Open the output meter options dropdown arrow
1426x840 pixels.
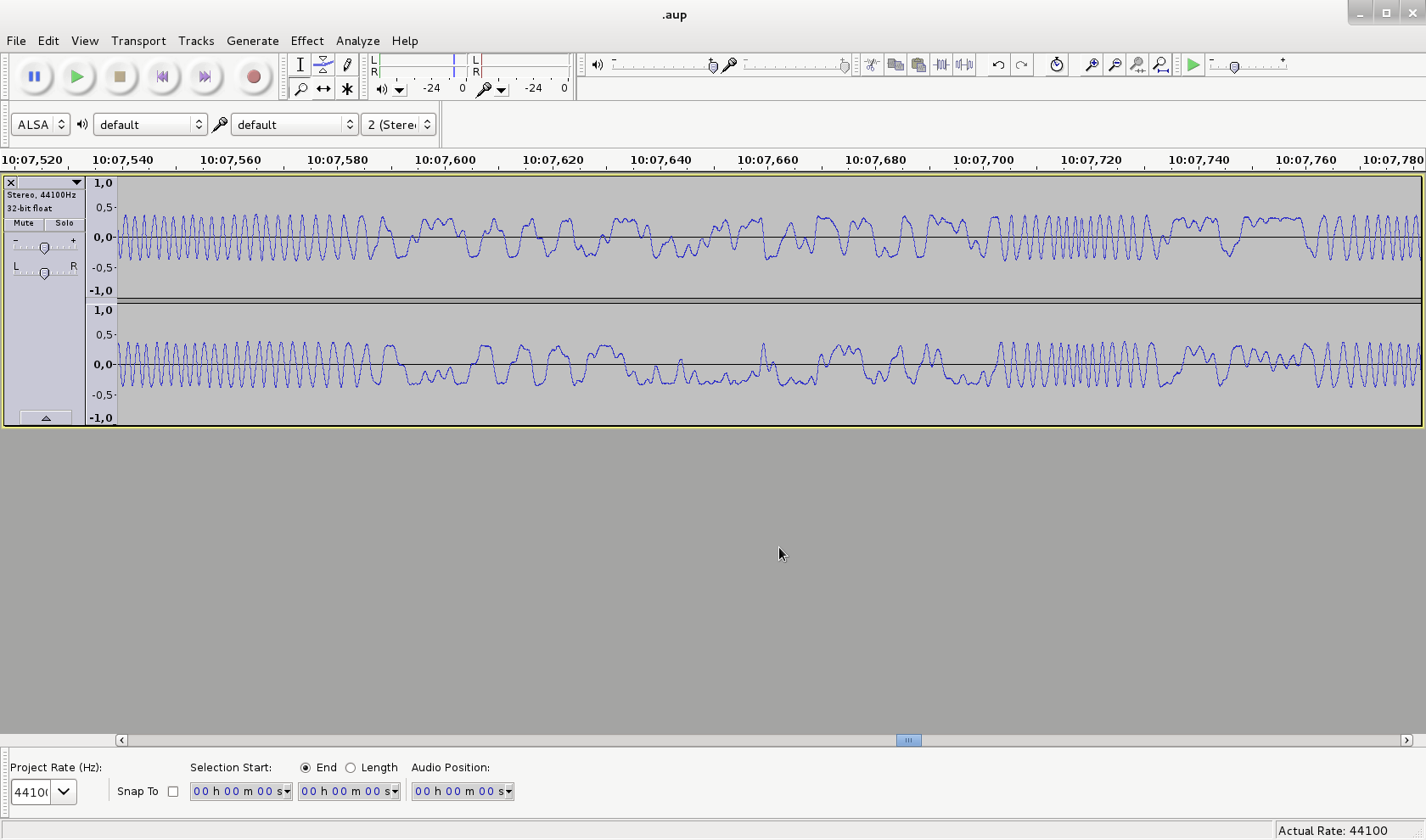(400, 90)
